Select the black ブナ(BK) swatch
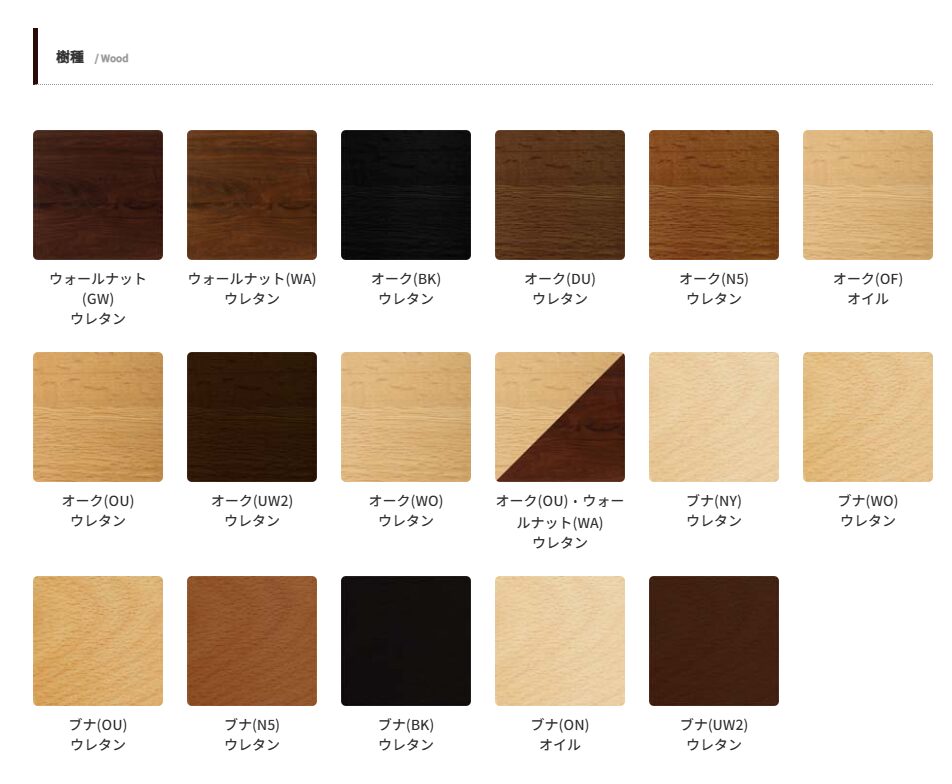Viewport: 952px width, 784px height. 406,641
